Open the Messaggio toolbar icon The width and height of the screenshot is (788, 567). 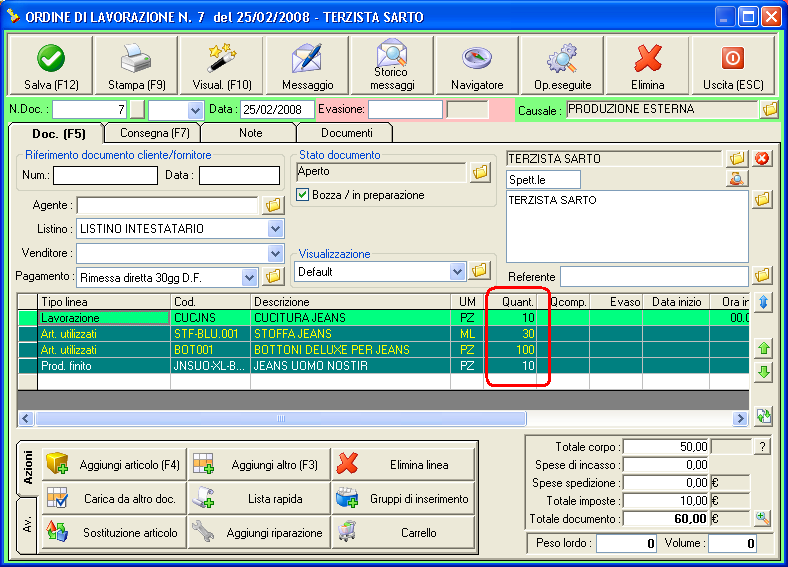pyautogui.click(x=307, y=66)
